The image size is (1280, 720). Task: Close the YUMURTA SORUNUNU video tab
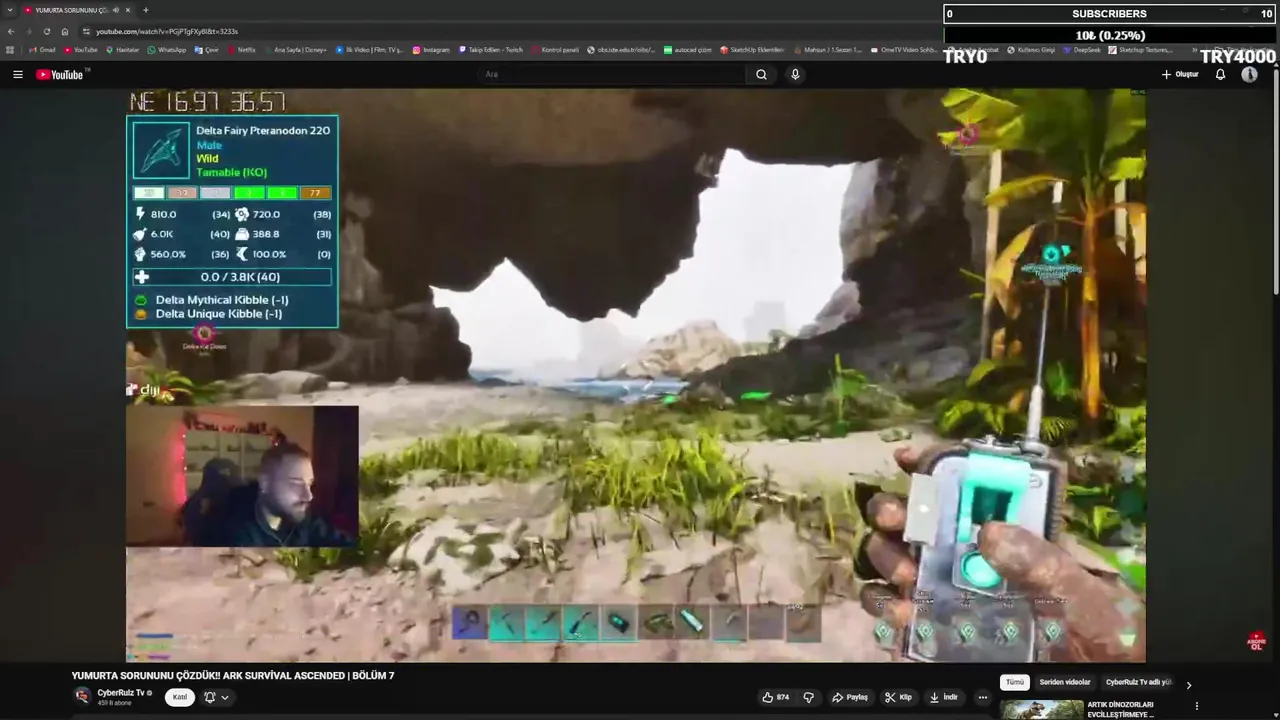point(127,10)
